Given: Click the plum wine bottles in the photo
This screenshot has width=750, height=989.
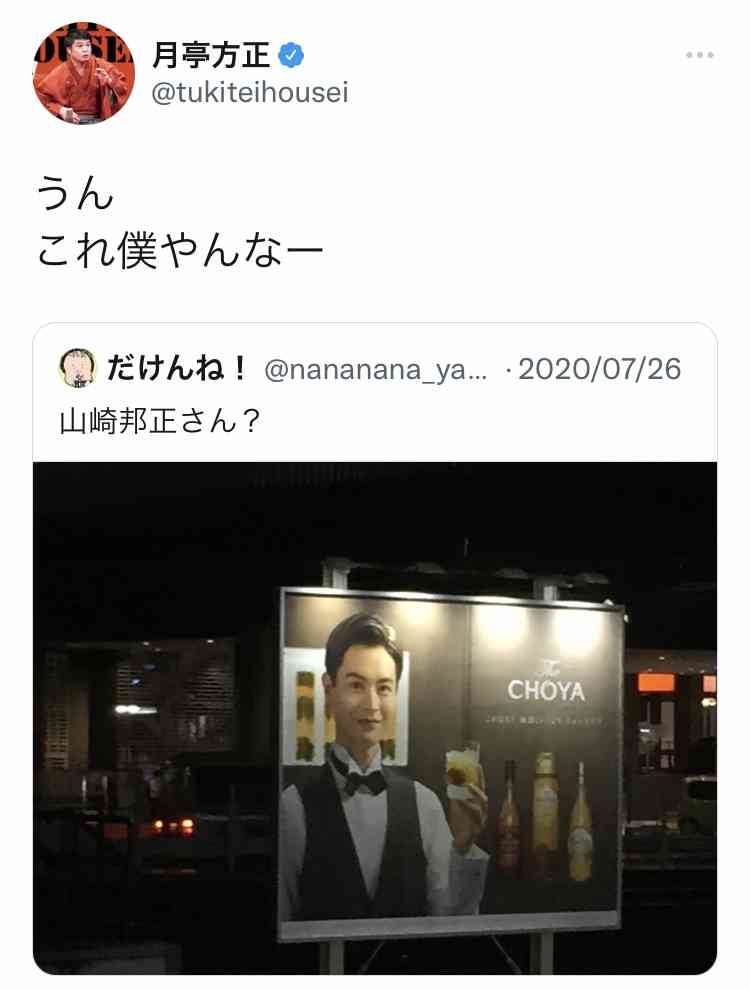Looking at the screenshot, I should 546,817.
